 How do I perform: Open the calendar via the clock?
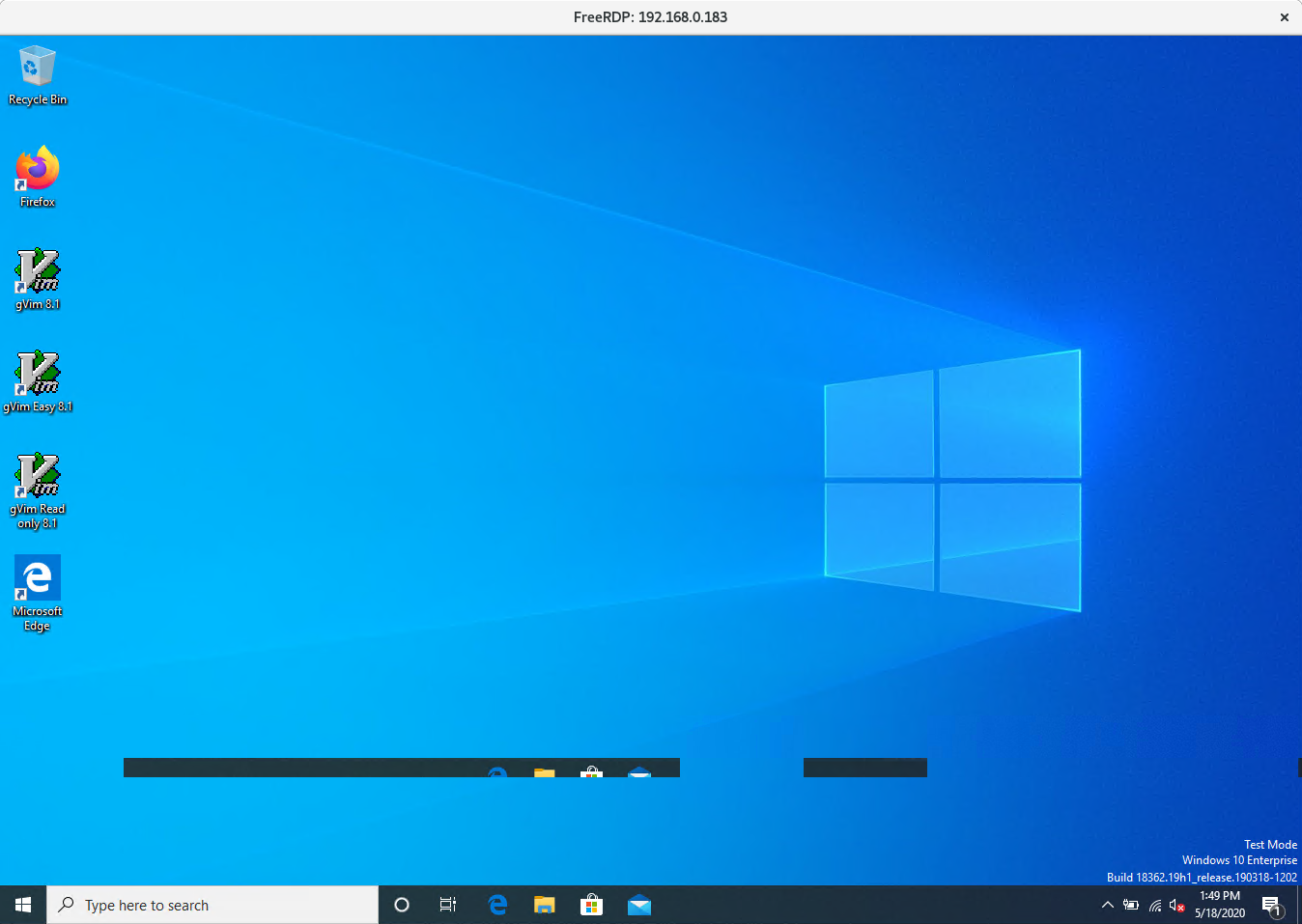click(1219, 905)
